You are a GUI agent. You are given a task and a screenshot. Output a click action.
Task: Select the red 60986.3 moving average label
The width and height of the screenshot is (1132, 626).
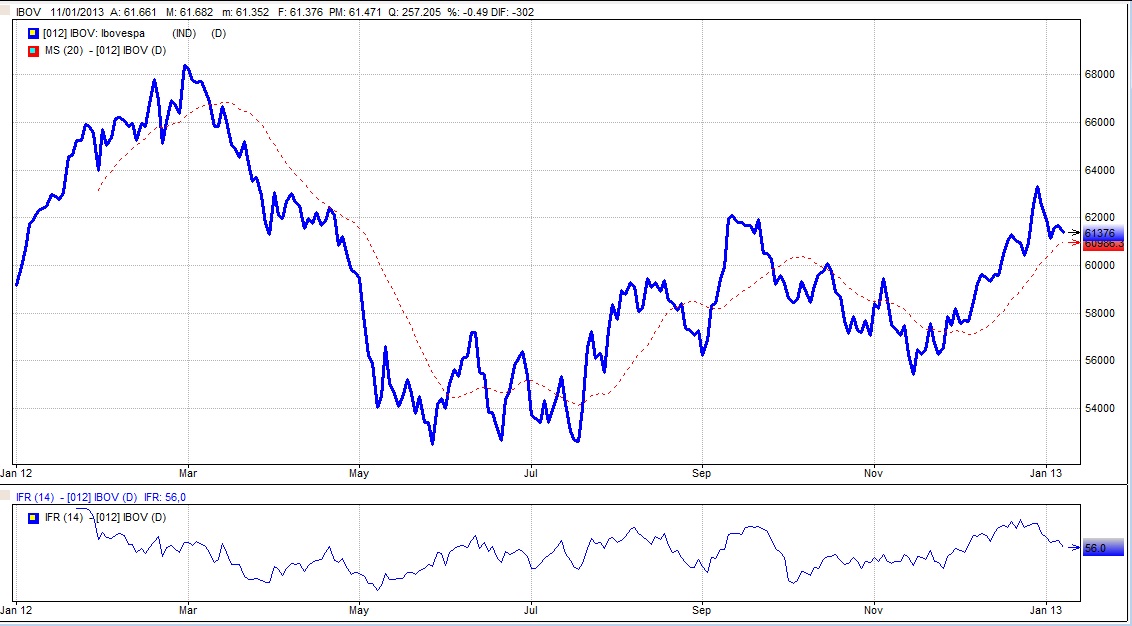[1104, 244]
